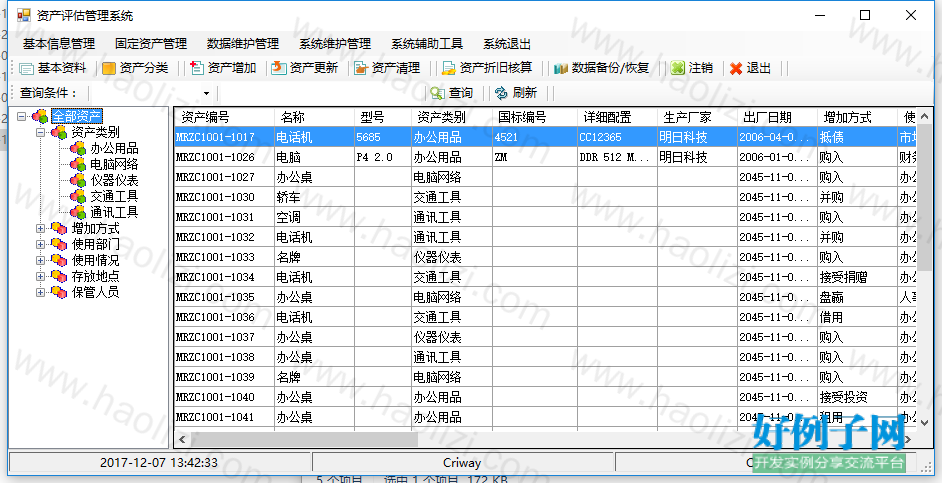The width and height of the screenshot is (942, 483).
Task: Sort by the 名称 column header
Action: click(314, 117)
